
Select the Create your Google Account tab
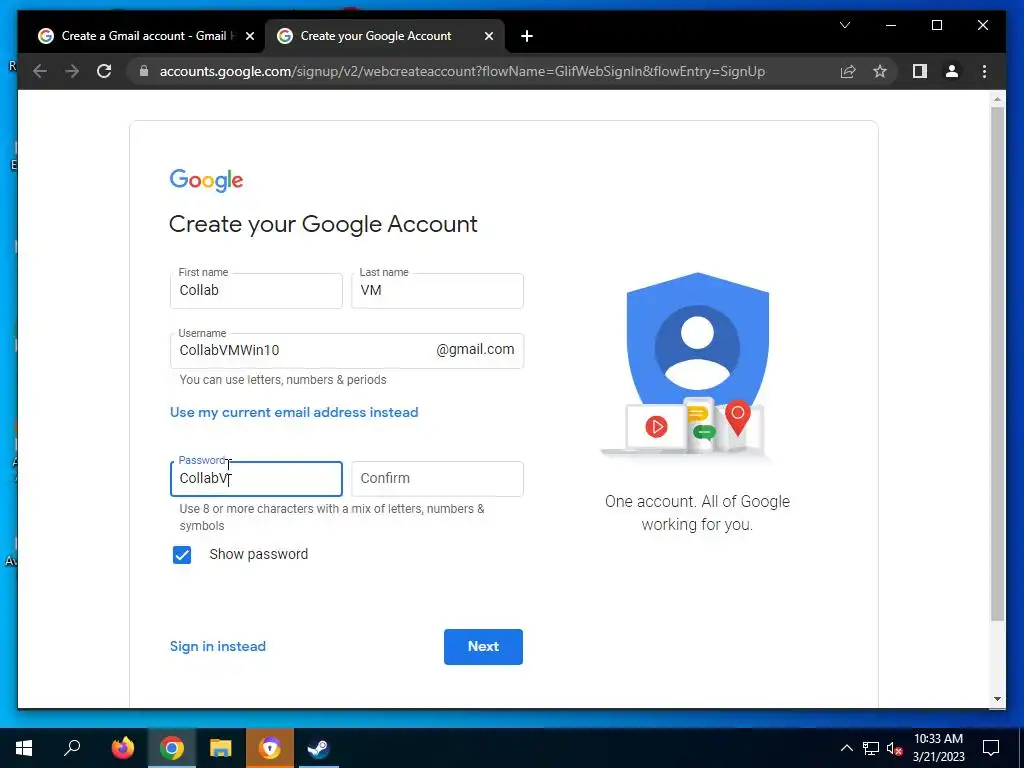[384, 36]
